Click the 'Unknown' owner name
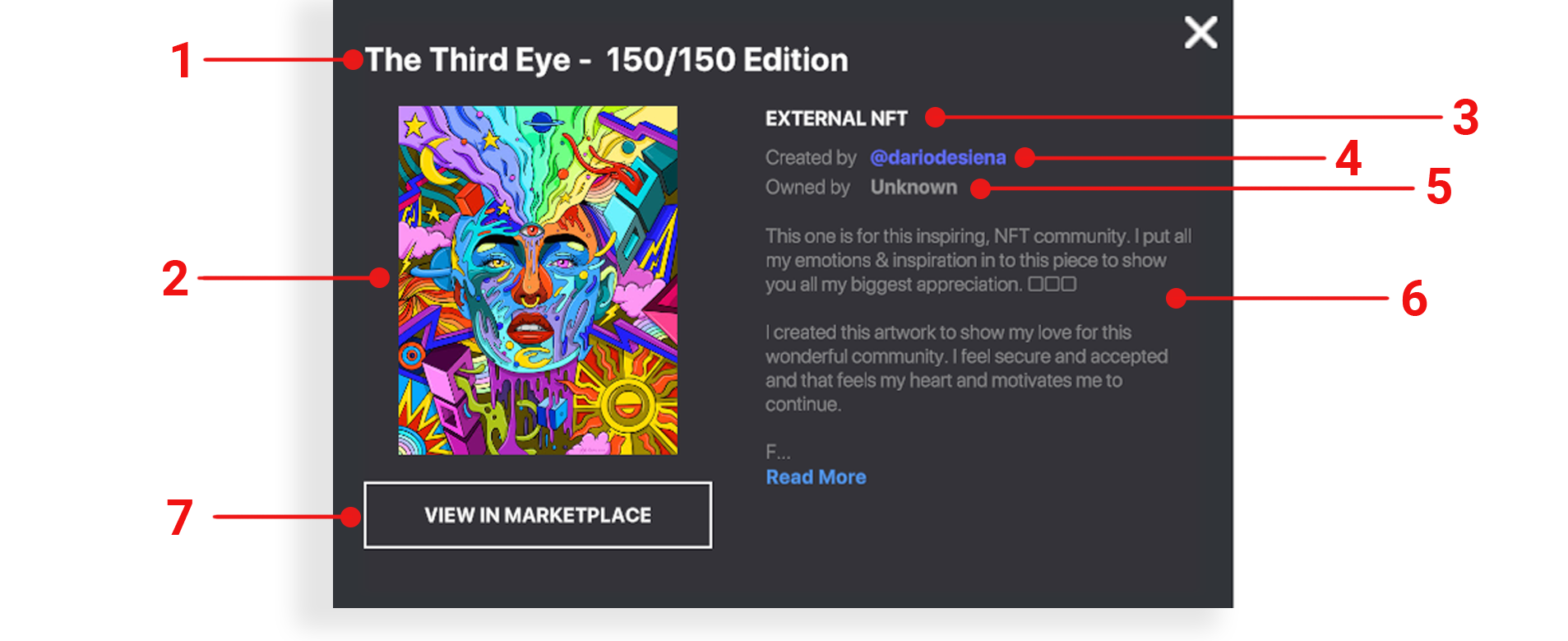 [x=914, y=188]
